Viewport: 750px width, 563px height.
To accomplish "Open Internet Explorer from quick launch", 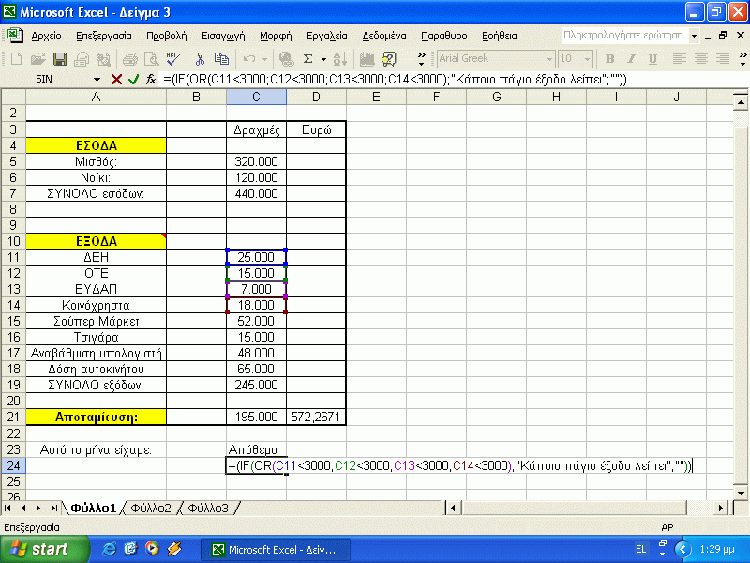I will click(x=109, y=549).
